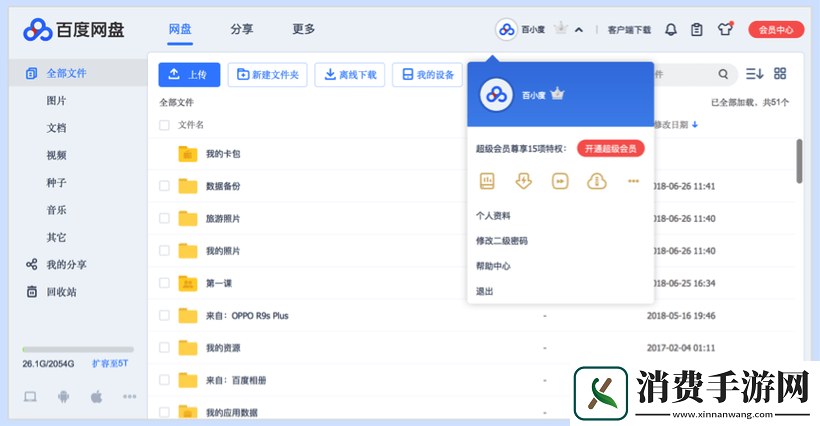Switch to the 分享 tab
The width and height of the screenshot is (820, 426).
tap(241, 29)
